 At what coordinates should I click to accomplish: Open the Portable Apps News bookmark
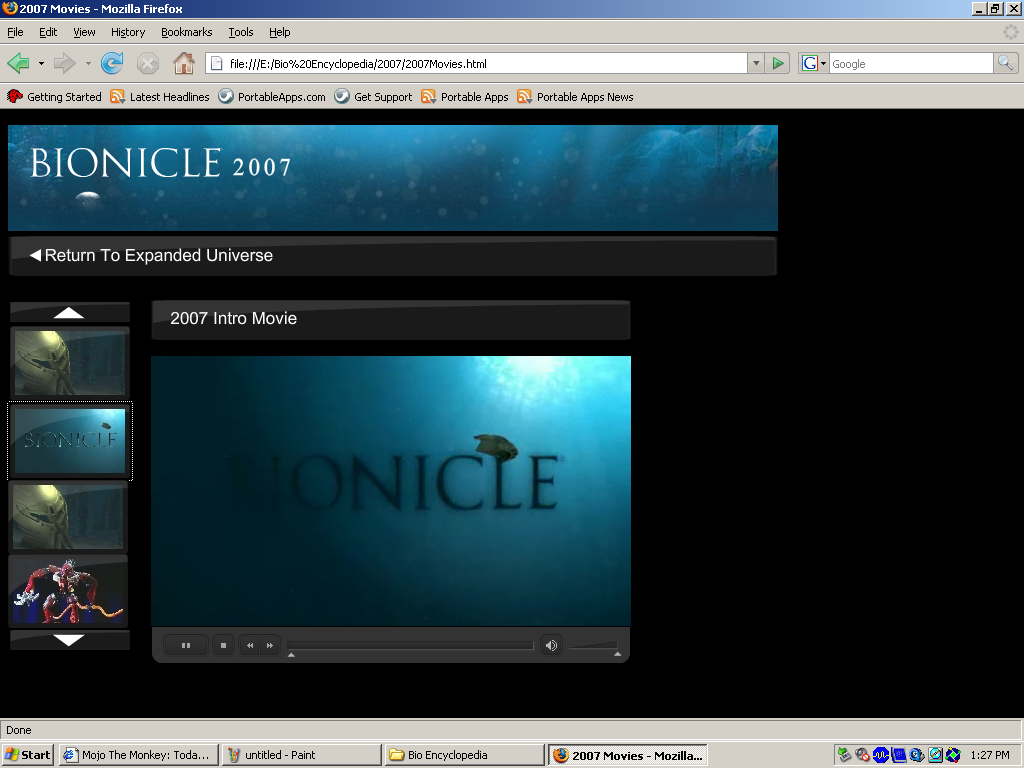tap(575, 97)
